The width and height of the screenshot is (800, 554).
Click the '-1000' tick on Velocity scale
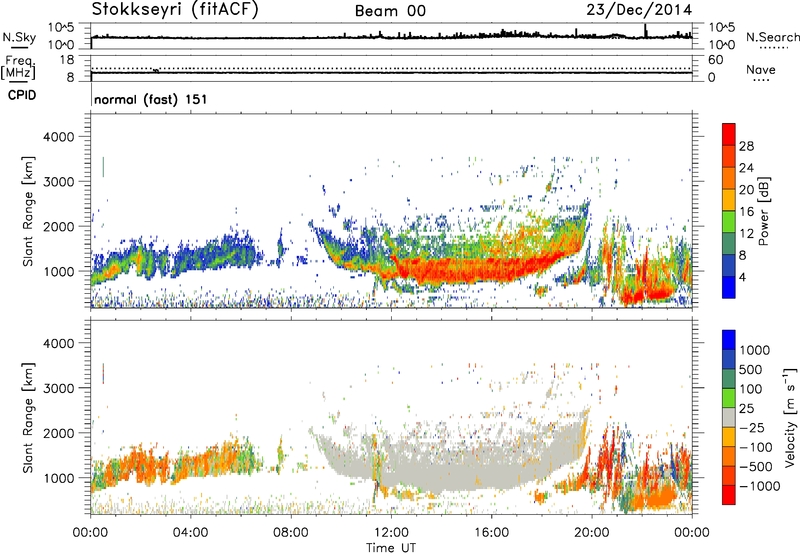click(759, 486)
